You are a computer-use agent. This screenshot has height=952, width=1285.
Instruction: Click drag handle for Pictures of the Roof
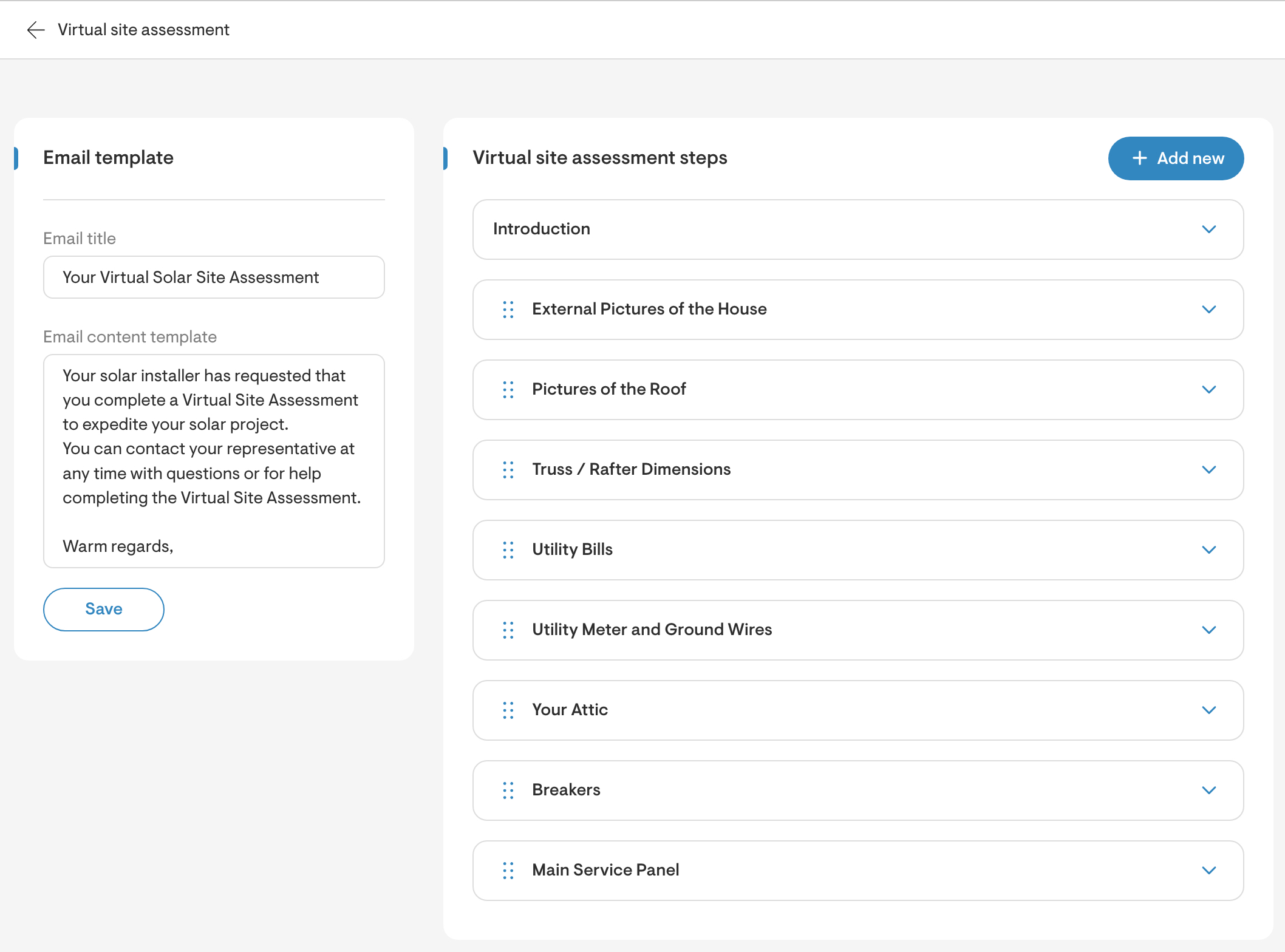point(508,390)
